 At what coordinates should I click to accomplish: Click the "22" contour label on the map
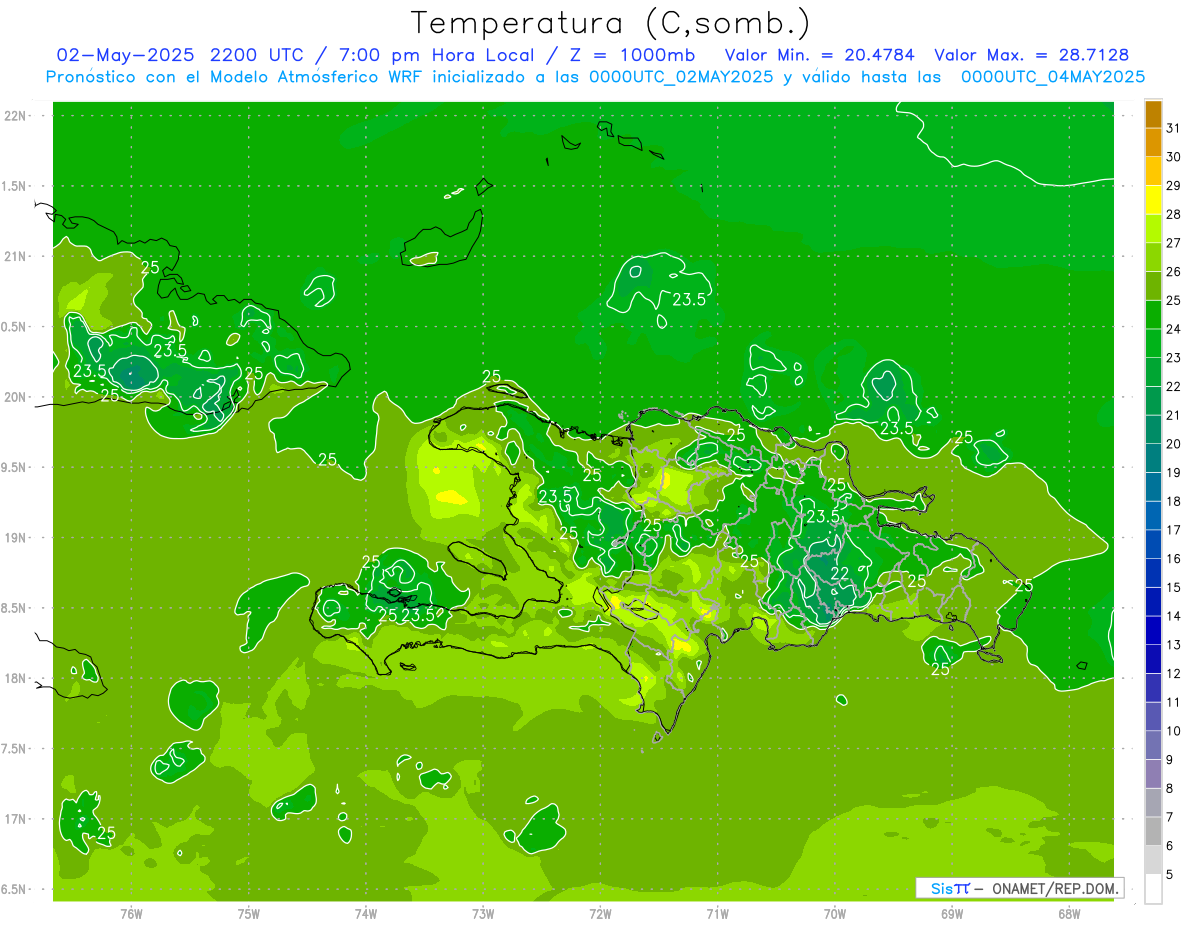pos(840,573)
